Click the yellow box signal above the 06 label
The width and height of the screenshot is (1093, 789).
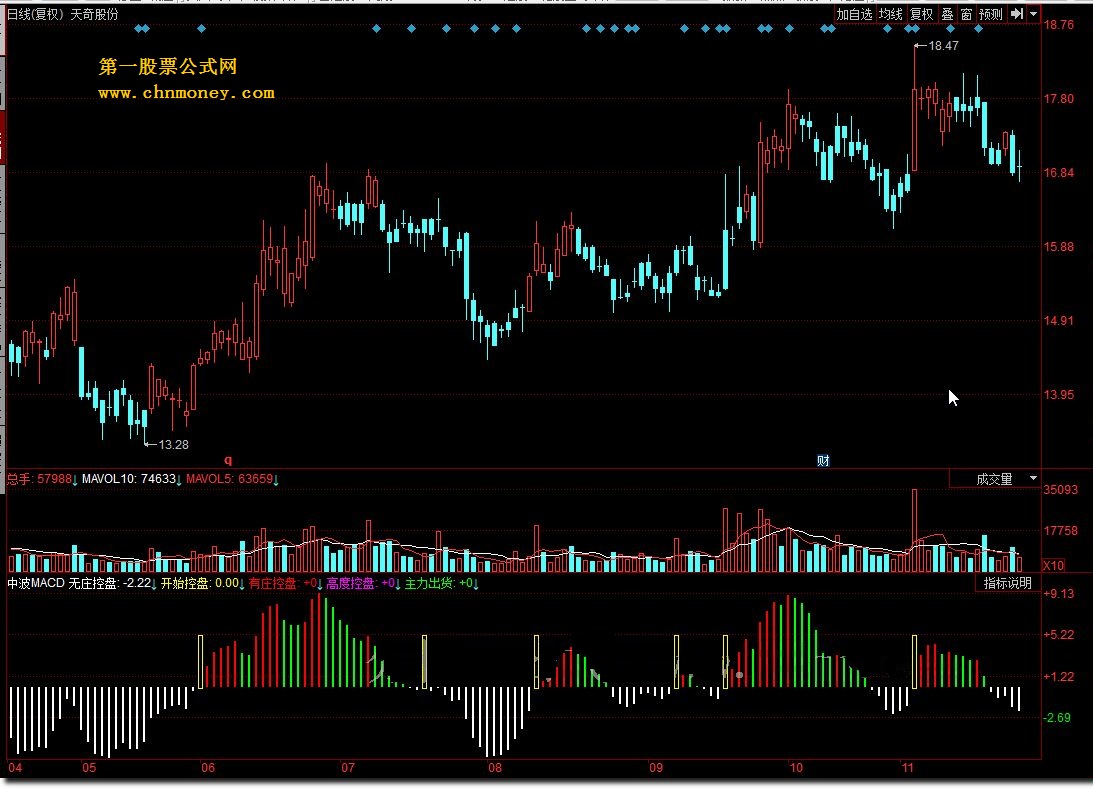[x=201, y=661]
